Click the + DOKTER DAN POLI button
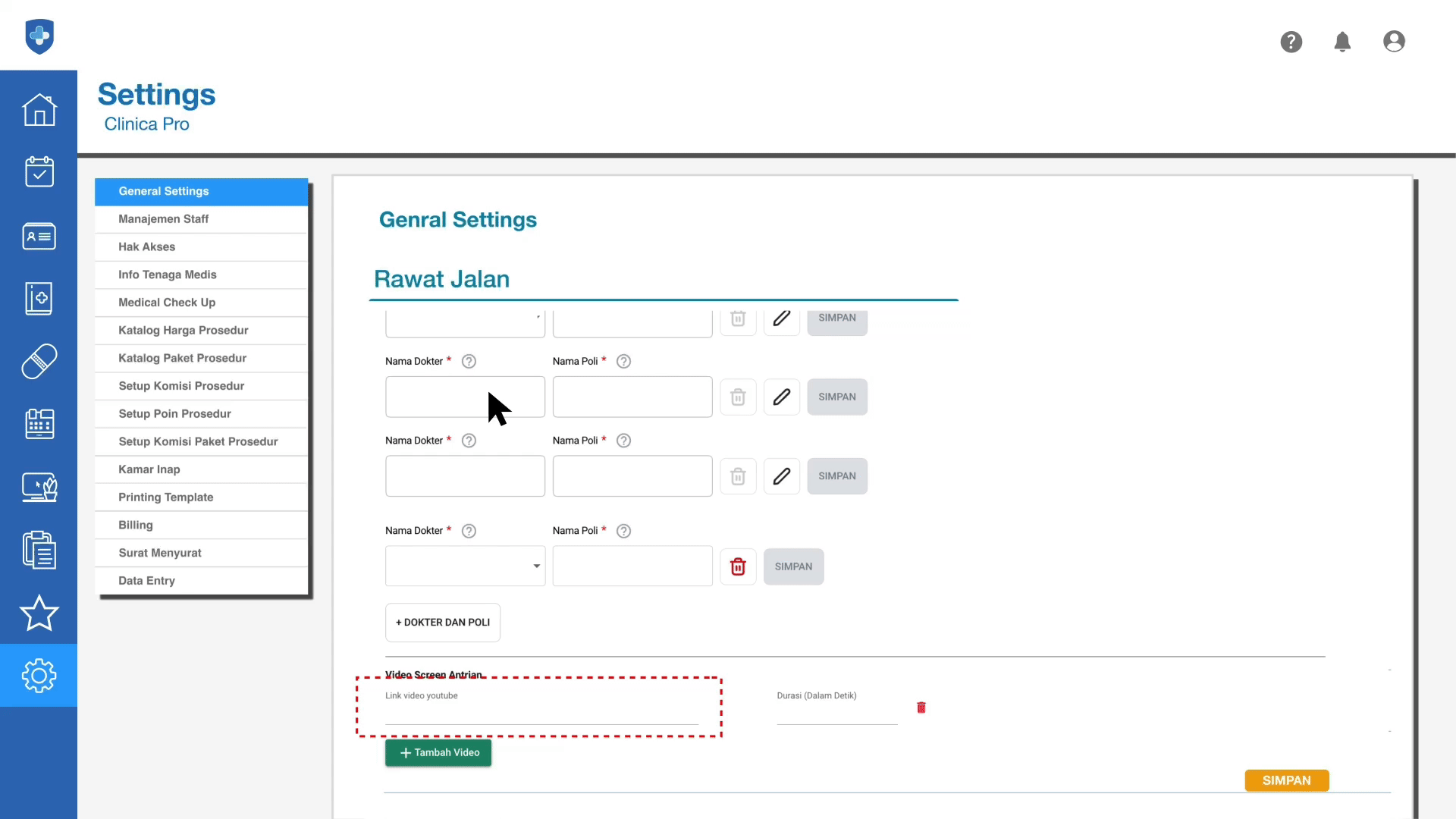The height and width of the screenshot is (819, 1456). [443, 623]
